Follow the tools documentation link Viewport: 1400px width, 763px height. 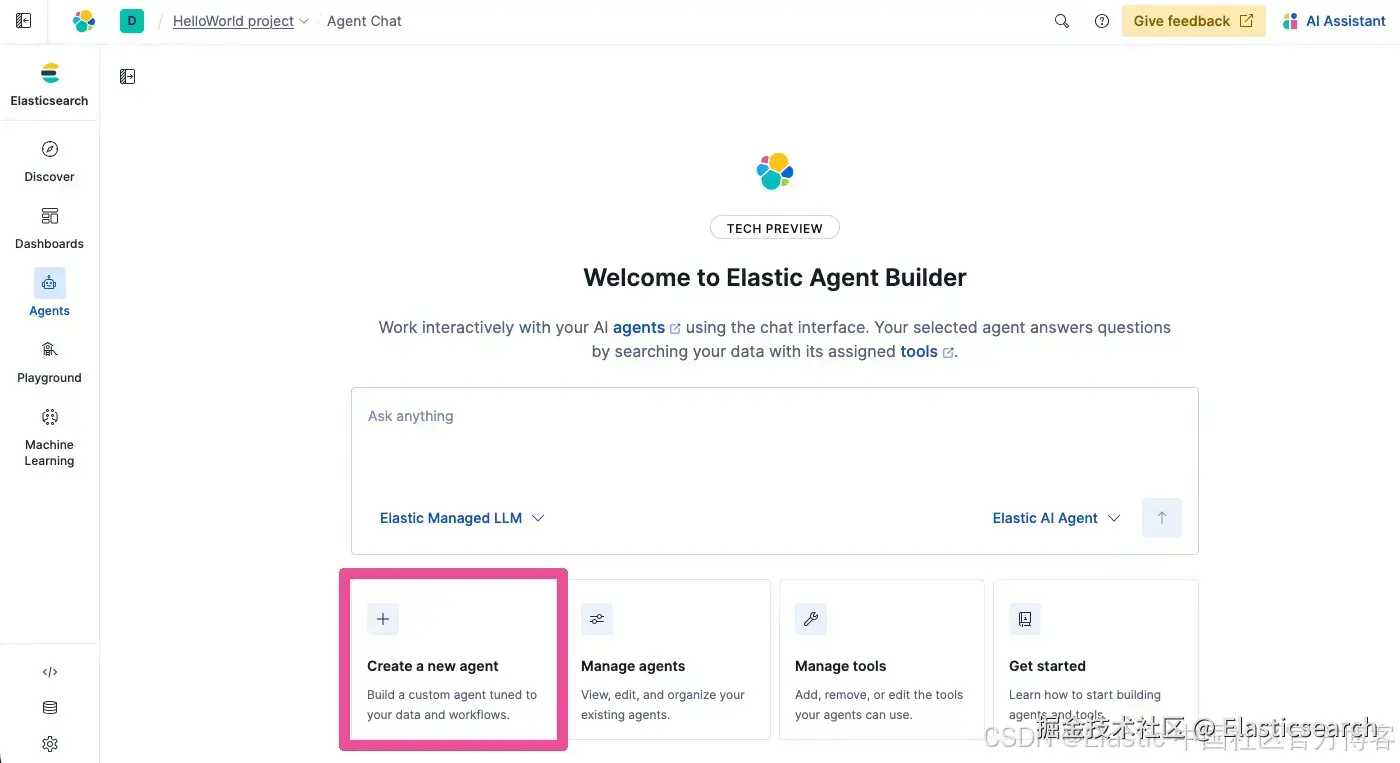(927, 351)
